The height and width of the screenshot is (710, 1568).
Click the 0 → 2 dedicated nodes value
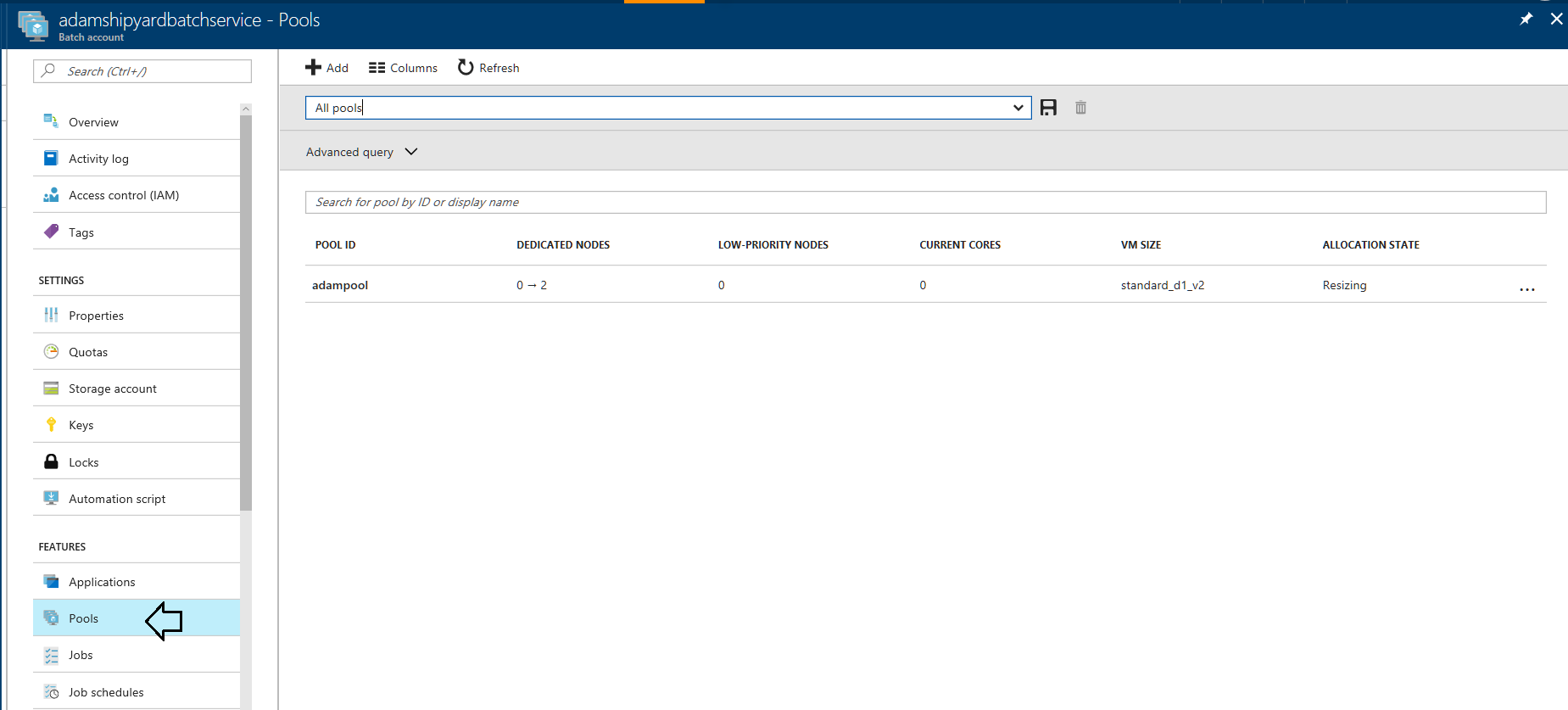click(x=532, y=285)
